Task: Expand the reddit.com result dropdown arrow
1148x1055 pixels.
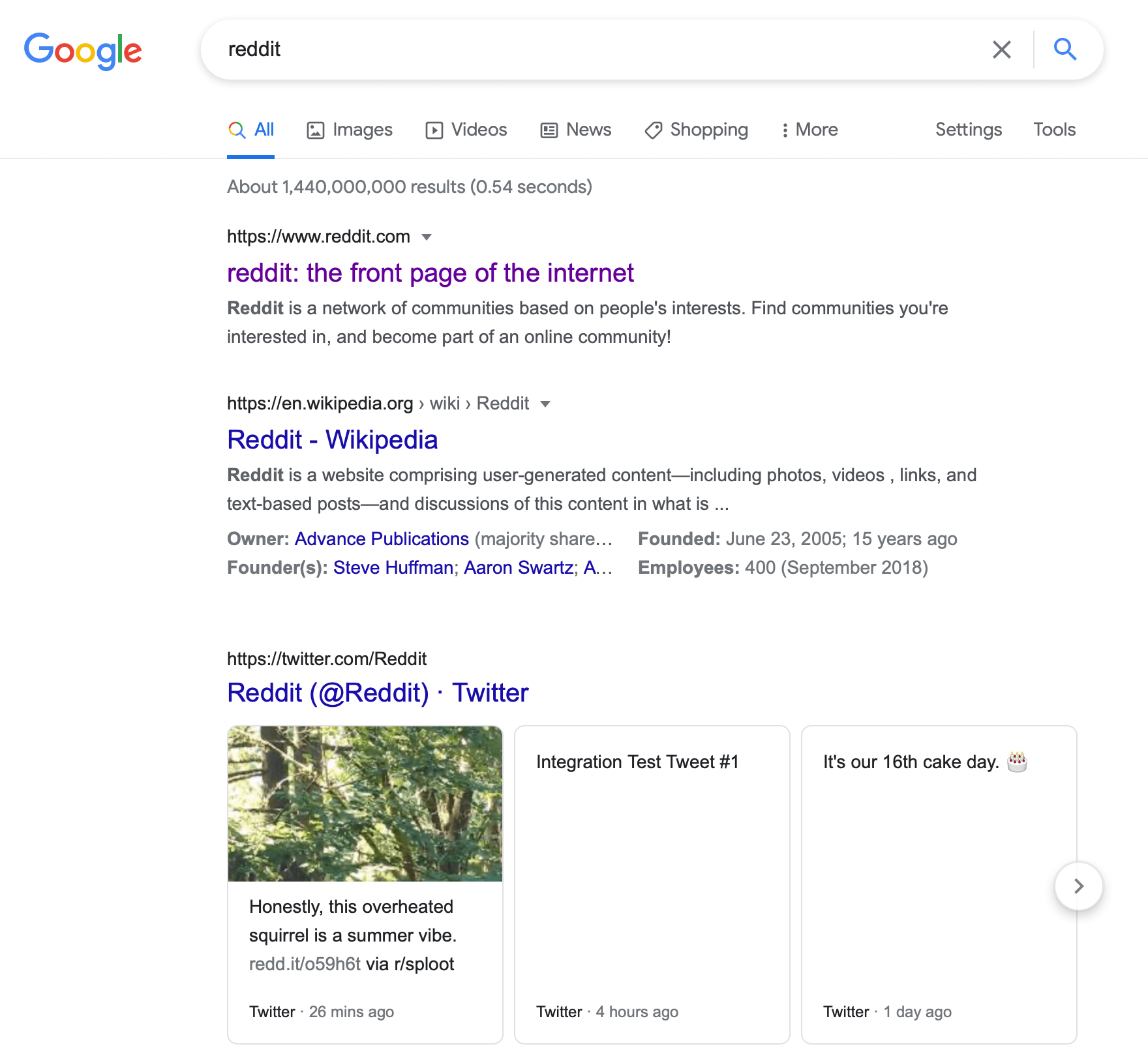Action: pyautogui.click(x=425, y=238)
